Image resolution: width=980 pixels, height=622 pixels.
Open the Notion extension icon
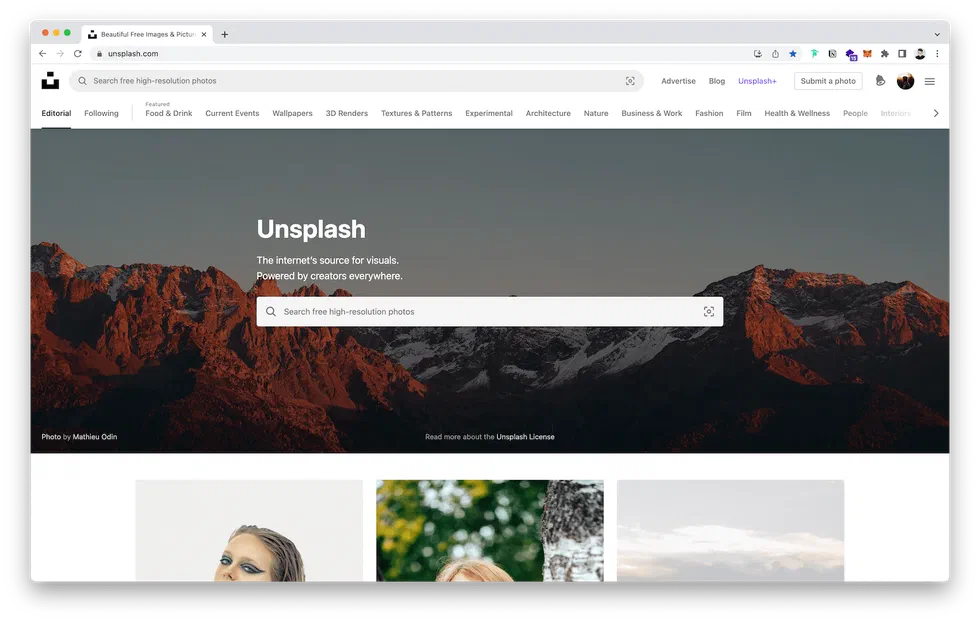pos(832,54)
